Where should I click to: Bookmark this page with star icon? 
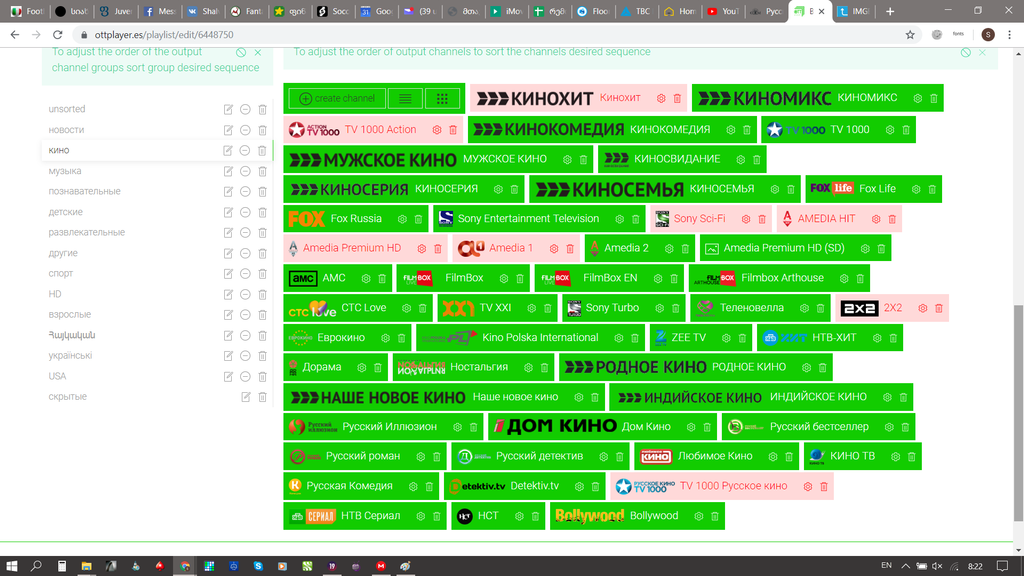[x=910, y=35]
